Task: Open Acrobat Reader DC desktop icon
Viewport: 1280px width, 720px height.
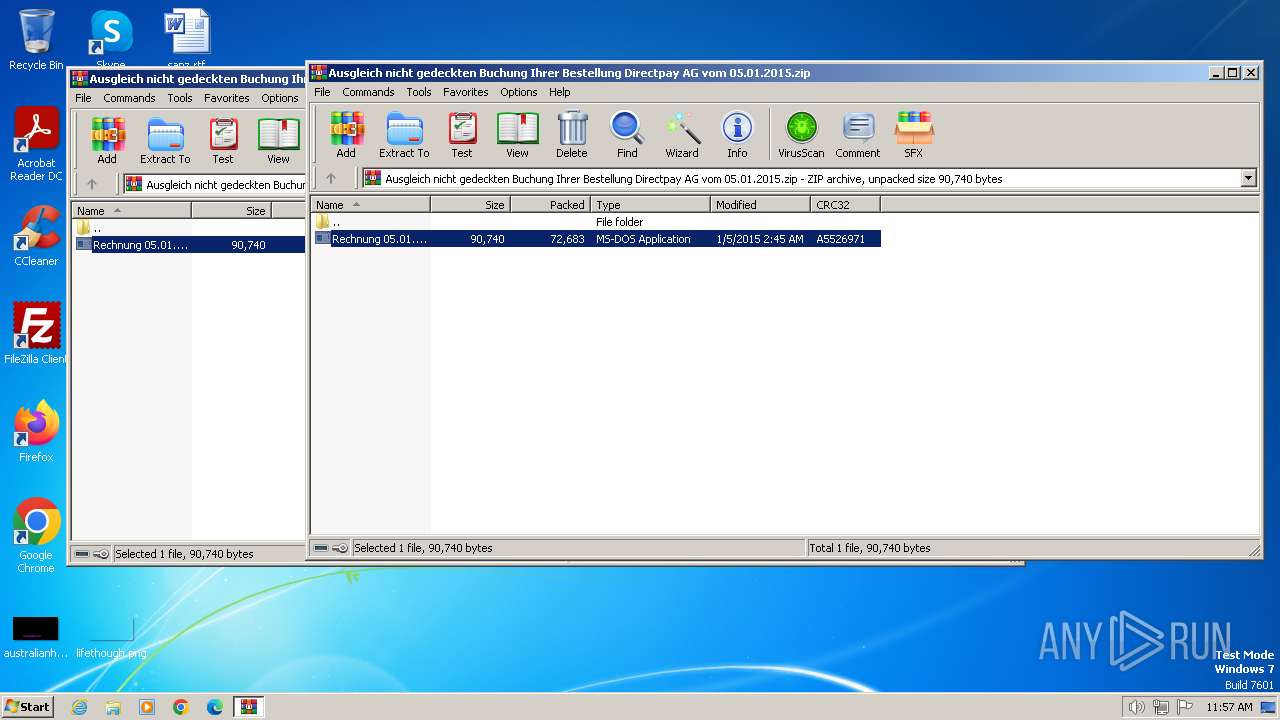Action: (36, 144)
